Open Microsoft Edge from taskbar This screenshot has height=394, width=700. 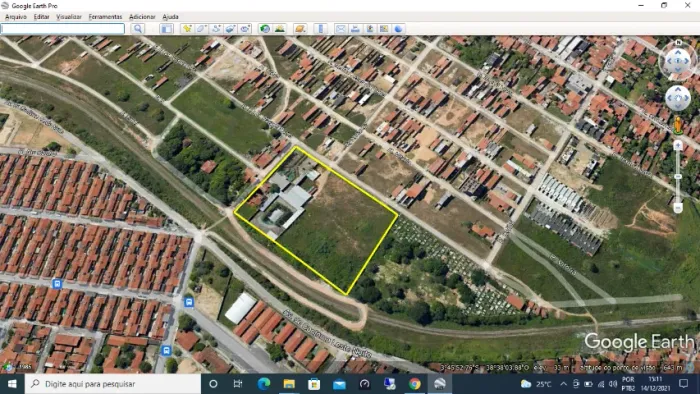264,384
